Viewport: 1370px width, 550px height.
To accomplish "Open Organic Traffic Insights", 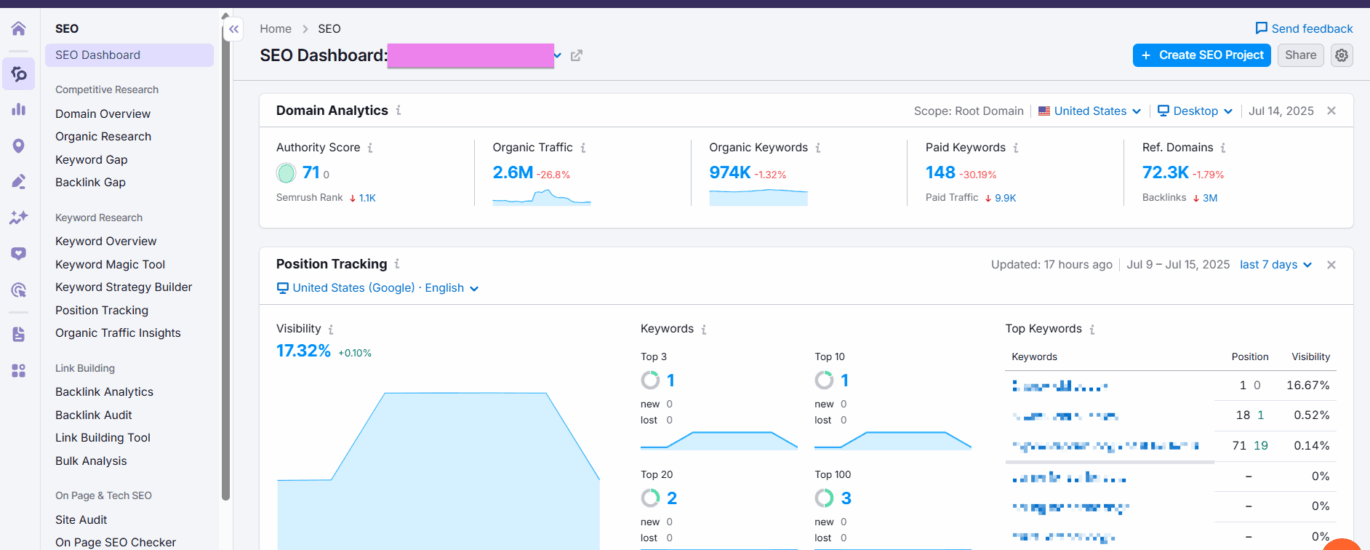I will tap(118, 333).
